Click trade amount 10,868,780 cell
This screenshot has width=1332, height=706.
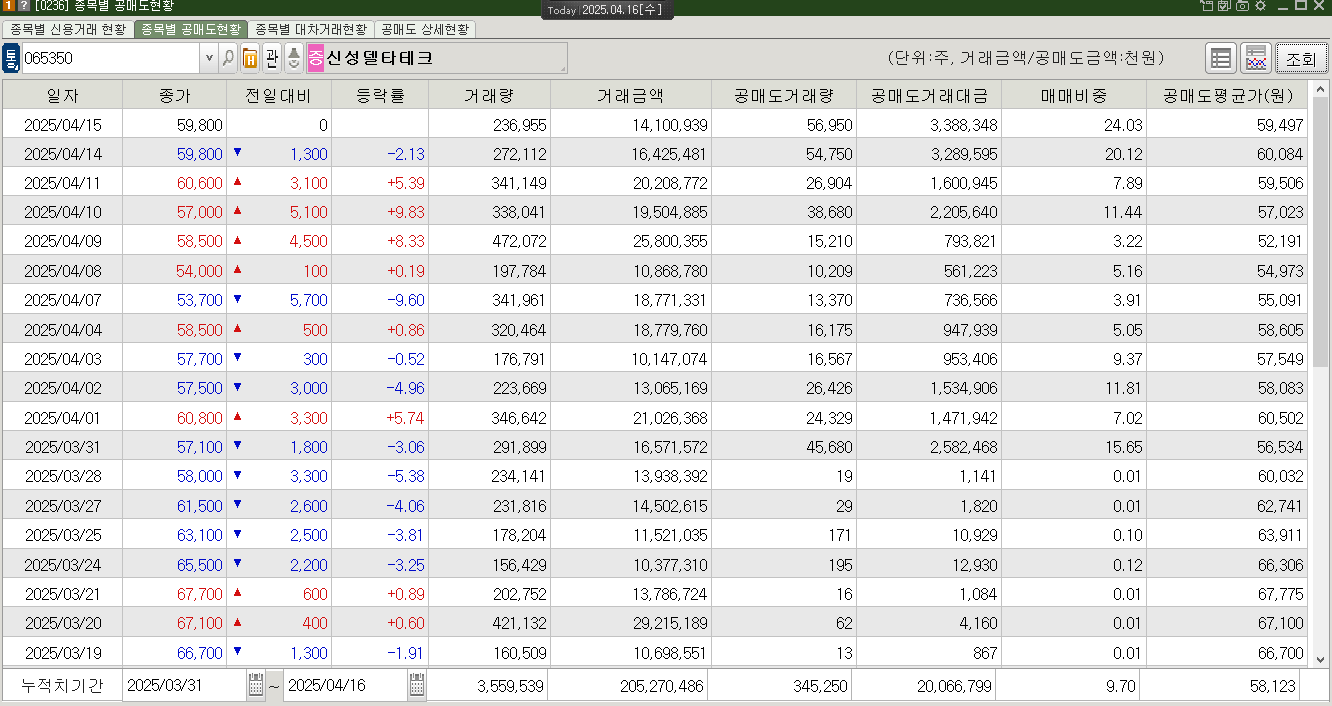click(630, 271)
